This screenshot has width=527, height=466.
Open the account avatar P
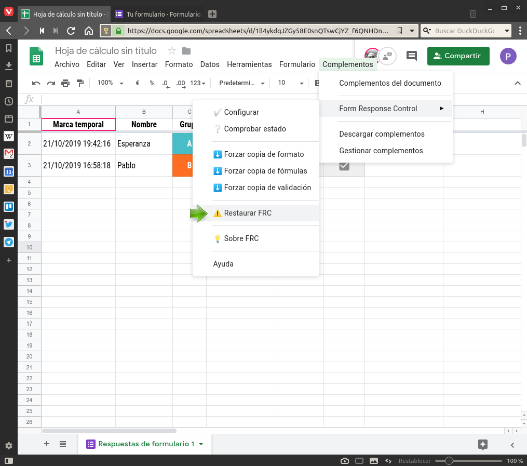click(508, 56)
